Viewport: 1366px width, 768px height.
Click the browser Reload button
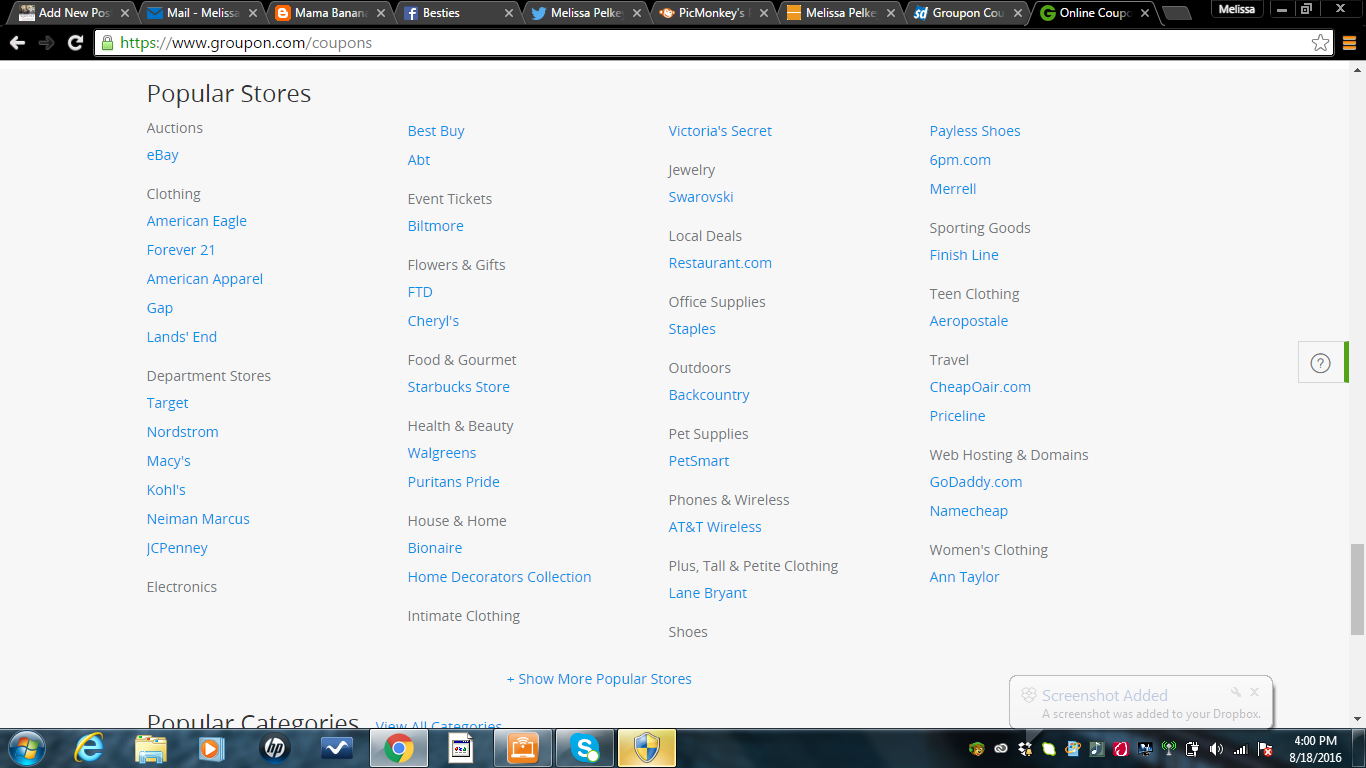point(75,43)
